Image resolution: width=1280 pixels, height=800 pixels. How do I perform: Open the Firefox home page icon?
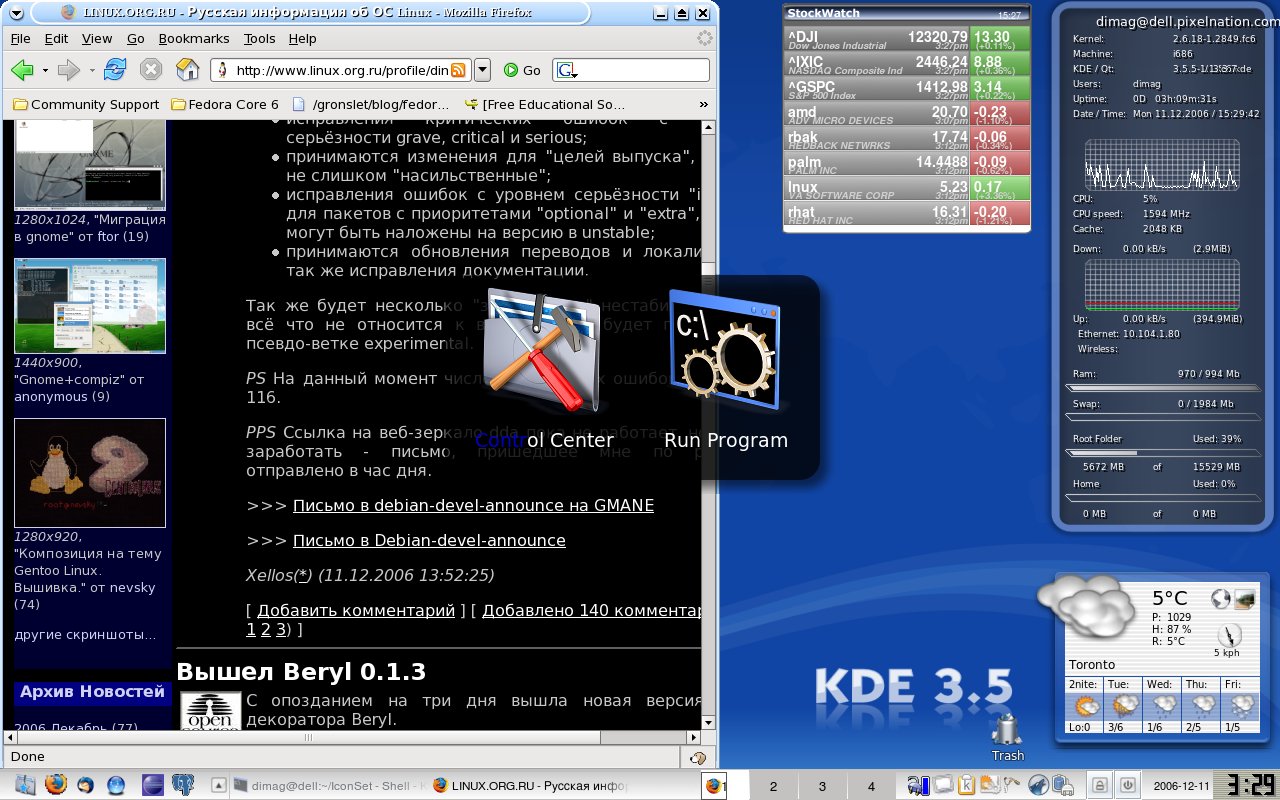(187, 70)
